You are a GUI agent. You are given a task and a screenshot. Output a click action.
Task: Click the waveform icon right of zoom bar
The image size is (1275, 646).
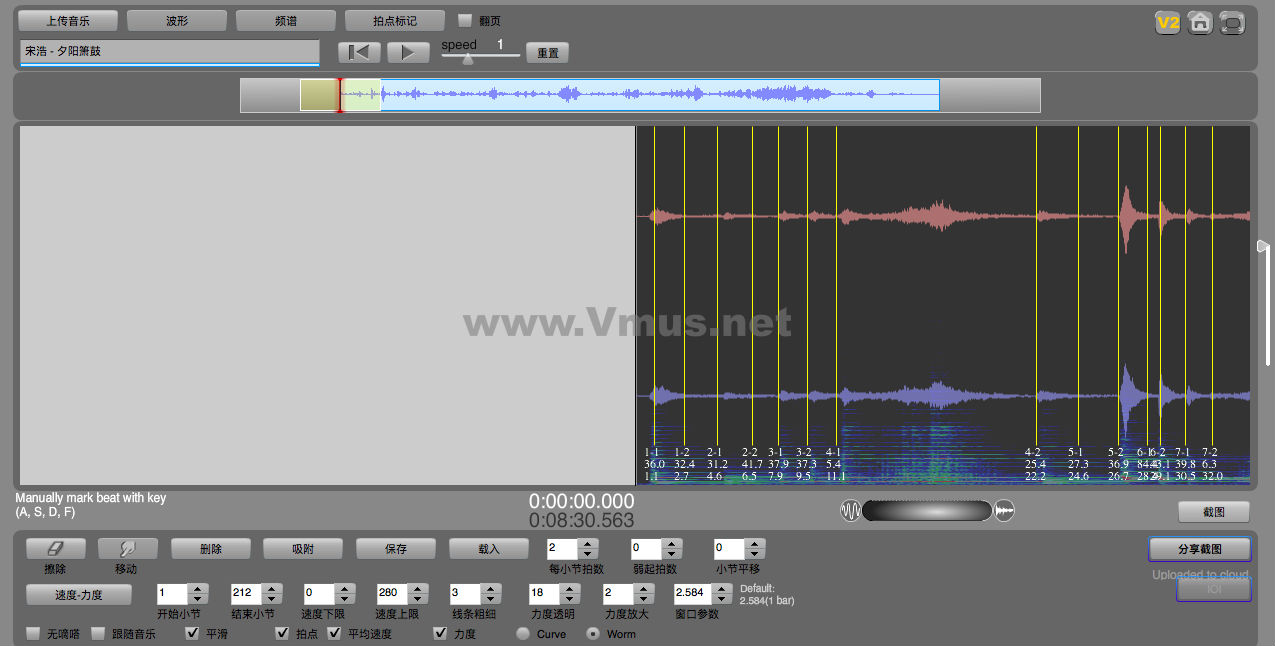(x=1004, y=511)
